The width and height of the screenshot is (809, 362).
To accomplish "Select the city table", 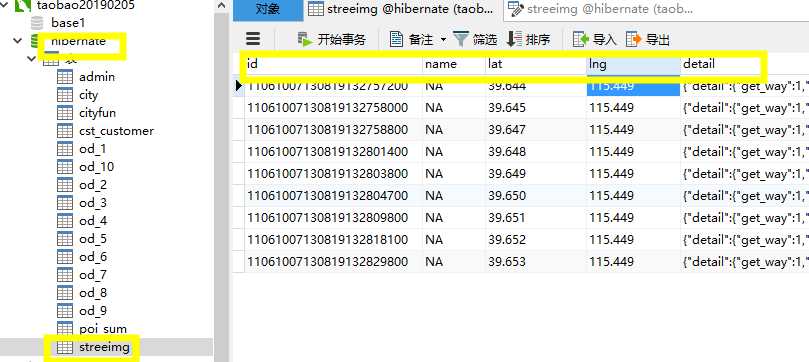I will tap(88, 95).
